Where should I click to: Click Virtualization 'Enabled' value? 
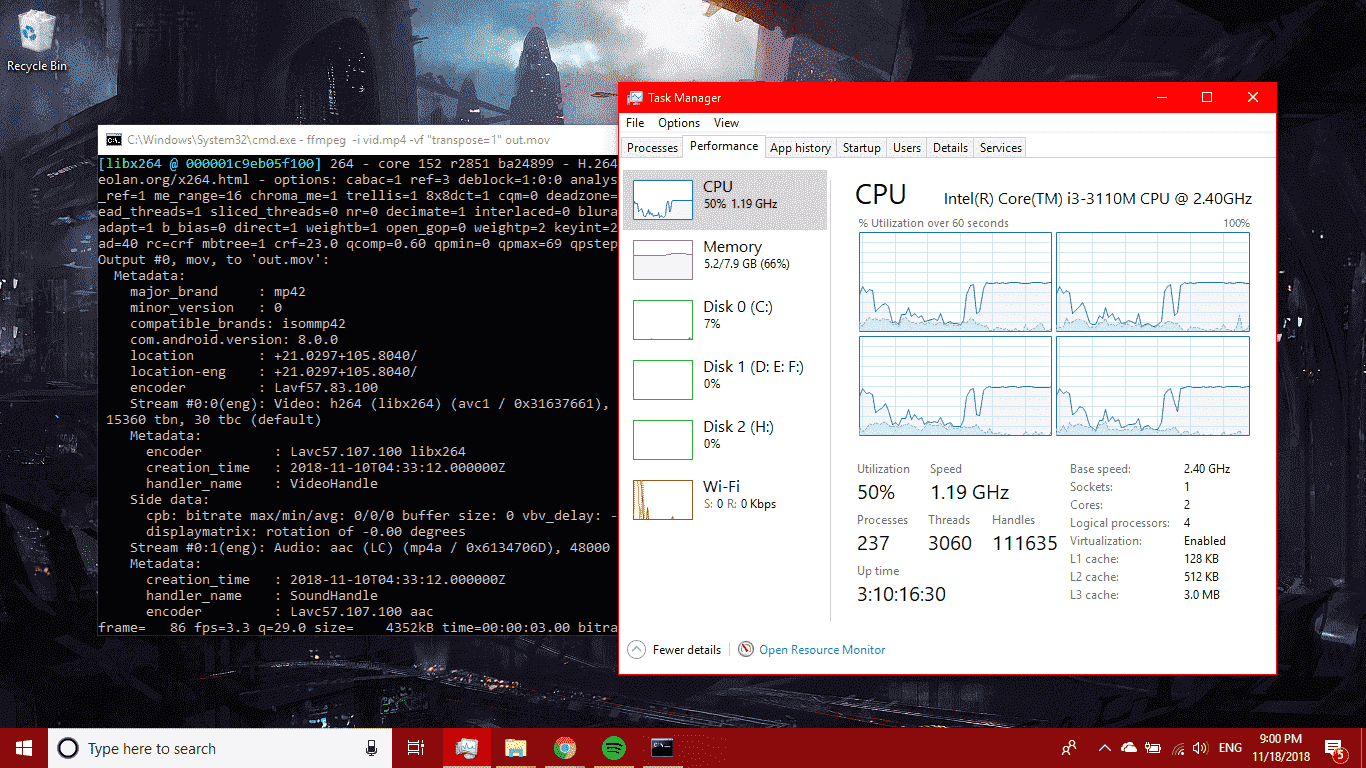point(1204,541)
